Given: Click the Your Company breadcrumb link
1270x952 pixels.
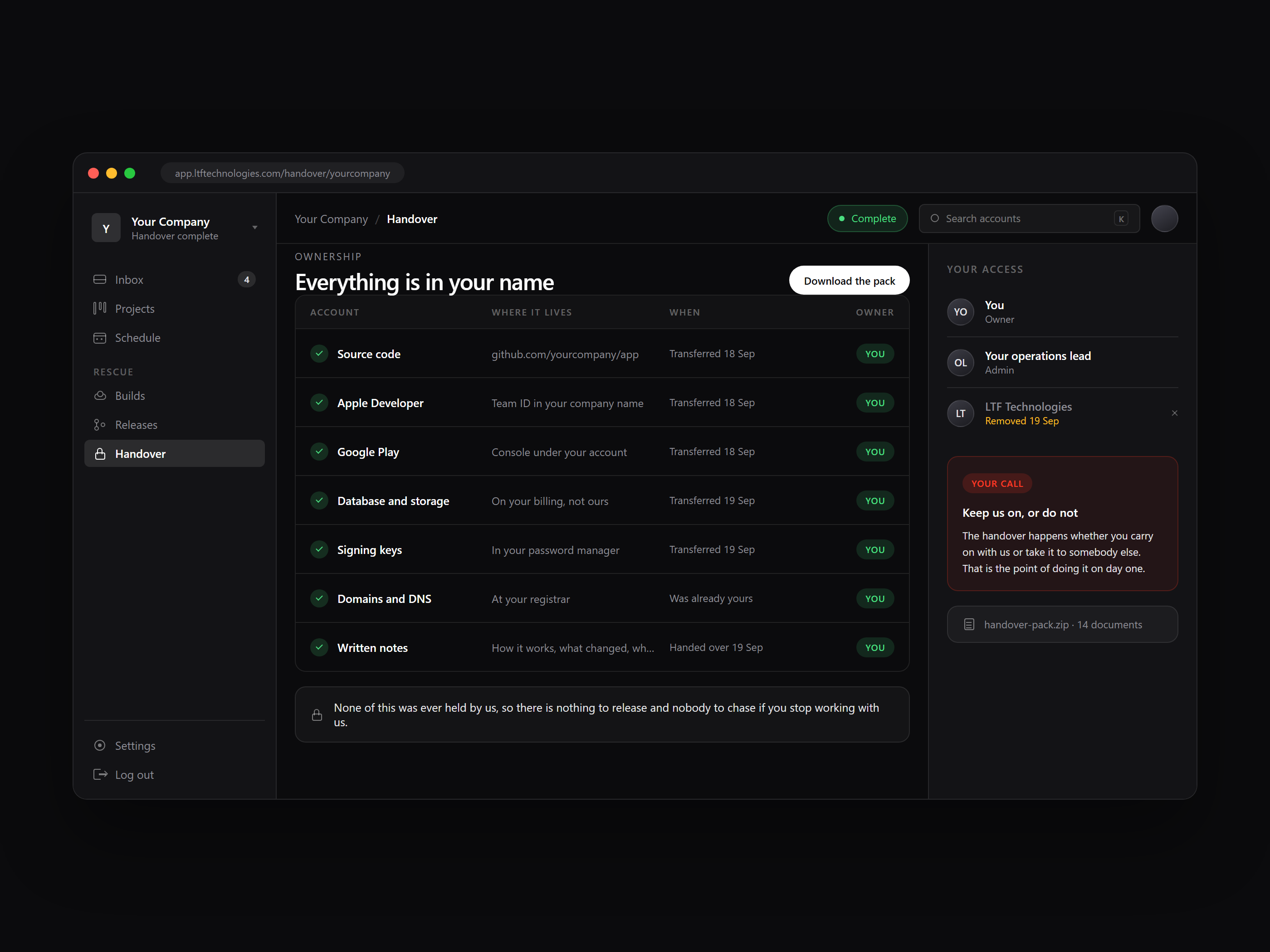Looking at the screenshot, I should 331,219.
